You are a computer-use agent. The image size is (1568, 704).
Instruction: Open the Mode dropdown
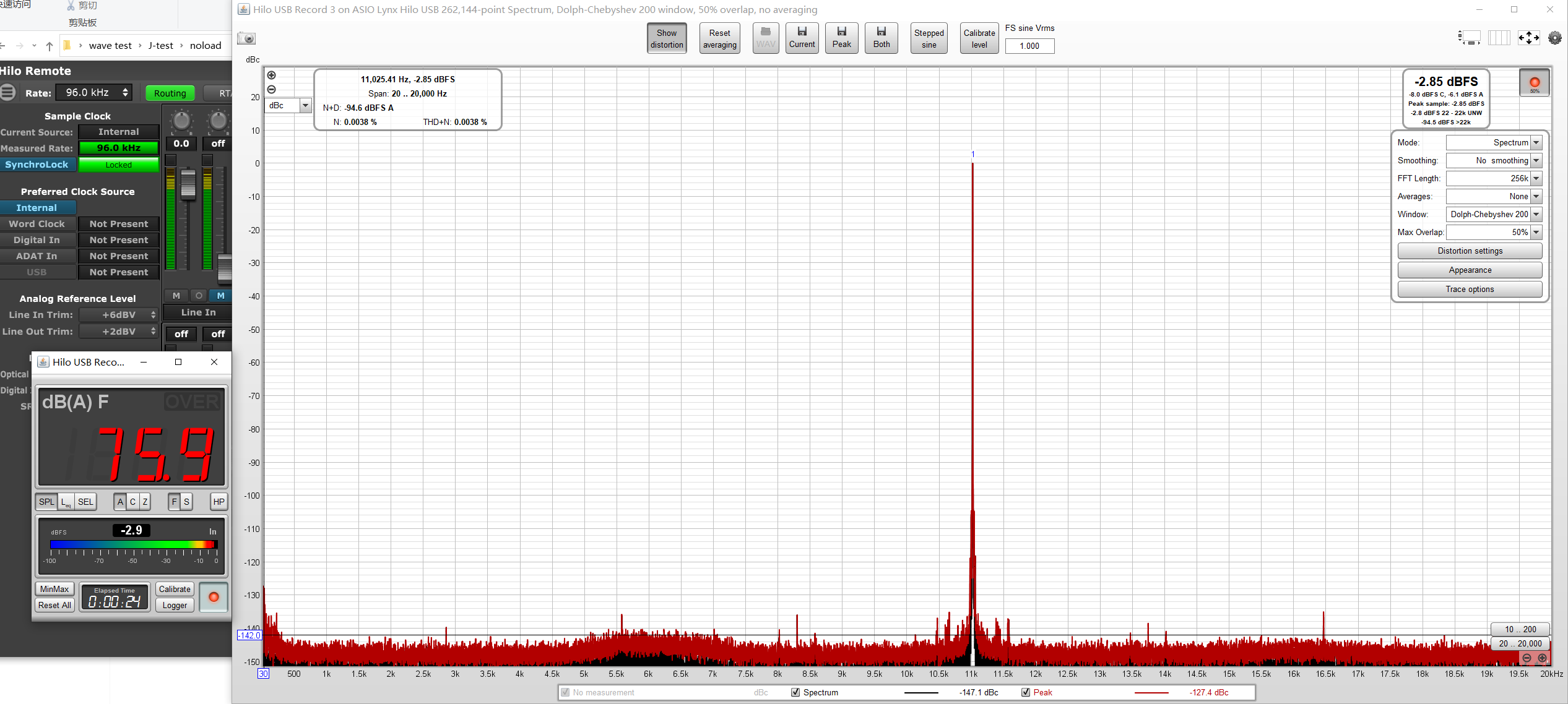1493,143
